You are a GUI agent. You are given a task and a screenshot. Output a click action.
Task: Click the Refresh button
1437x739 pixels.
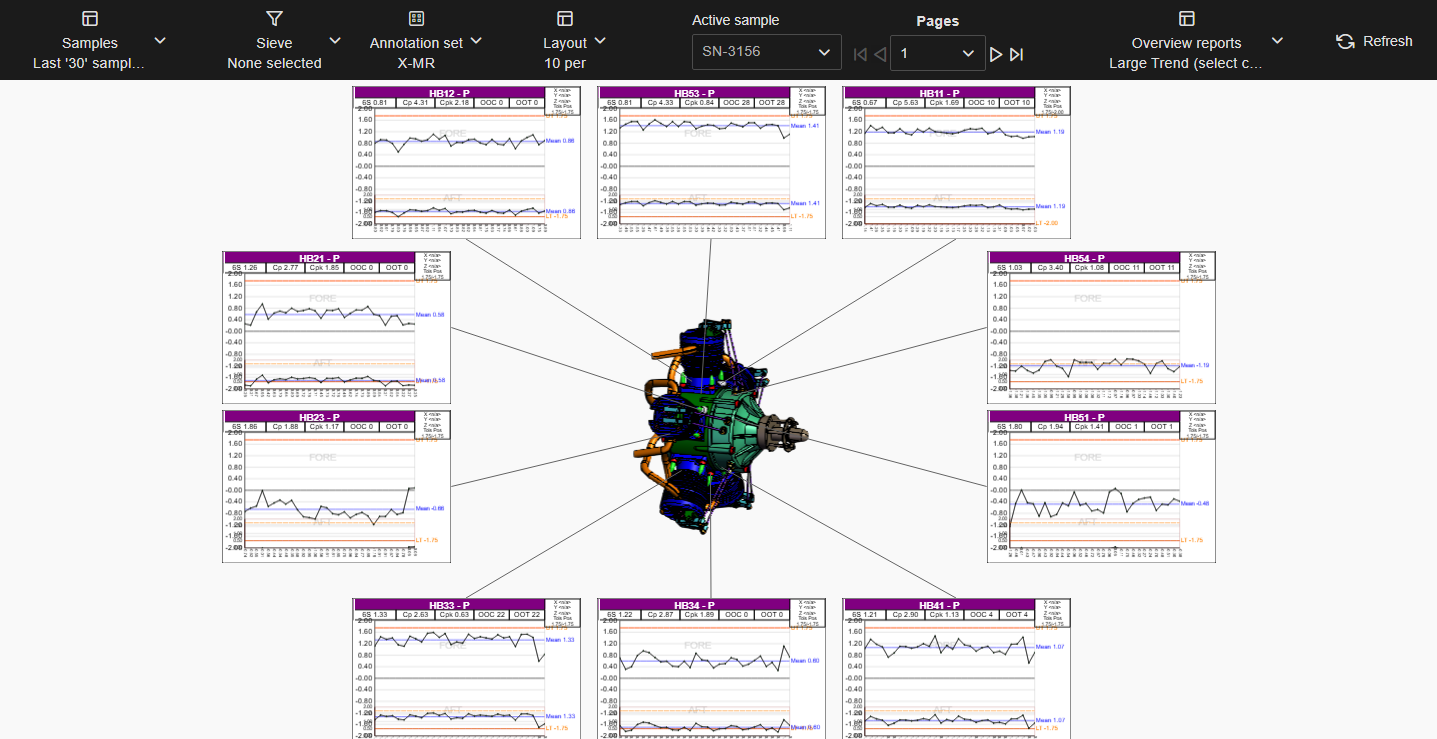(x=1375, y=41)
